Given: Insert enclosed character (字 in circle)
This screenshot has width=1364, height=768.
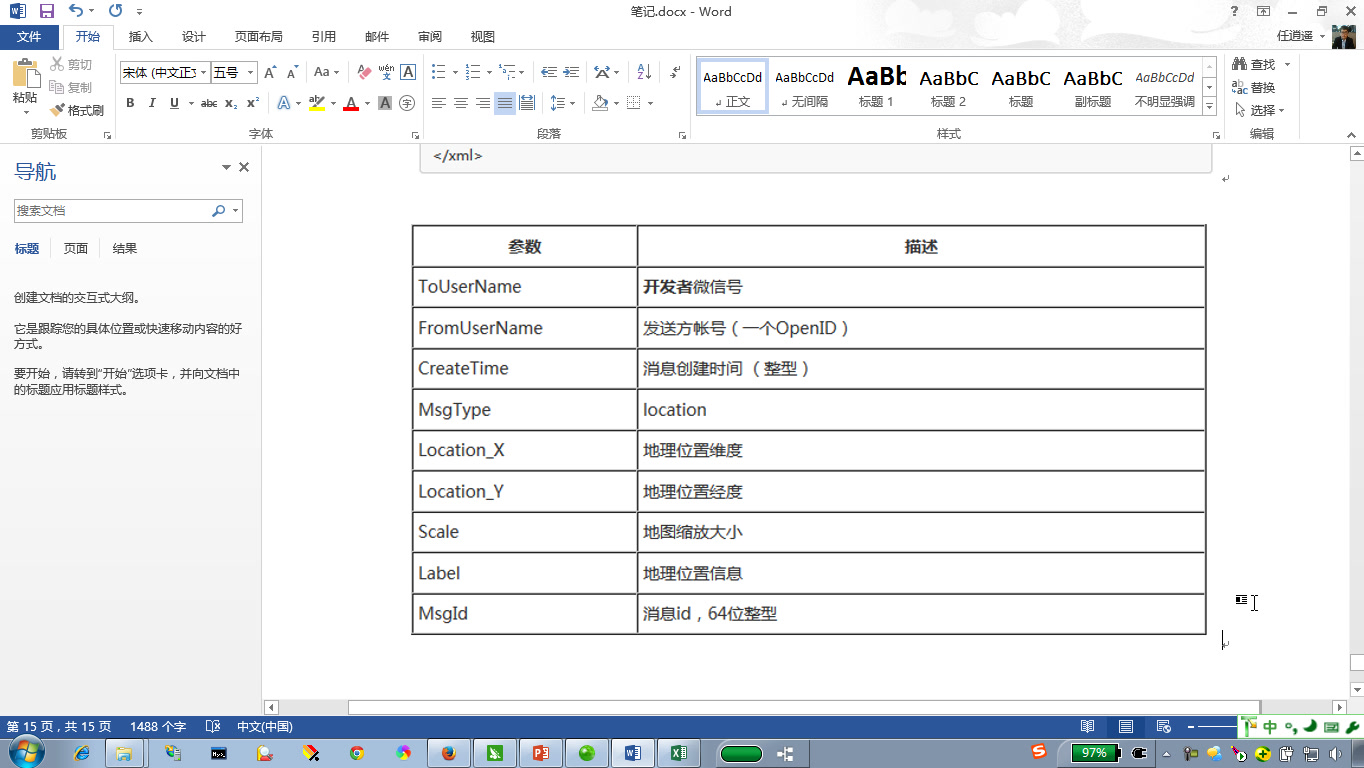Looking at the screenshot, I should (x=407, y=103).
